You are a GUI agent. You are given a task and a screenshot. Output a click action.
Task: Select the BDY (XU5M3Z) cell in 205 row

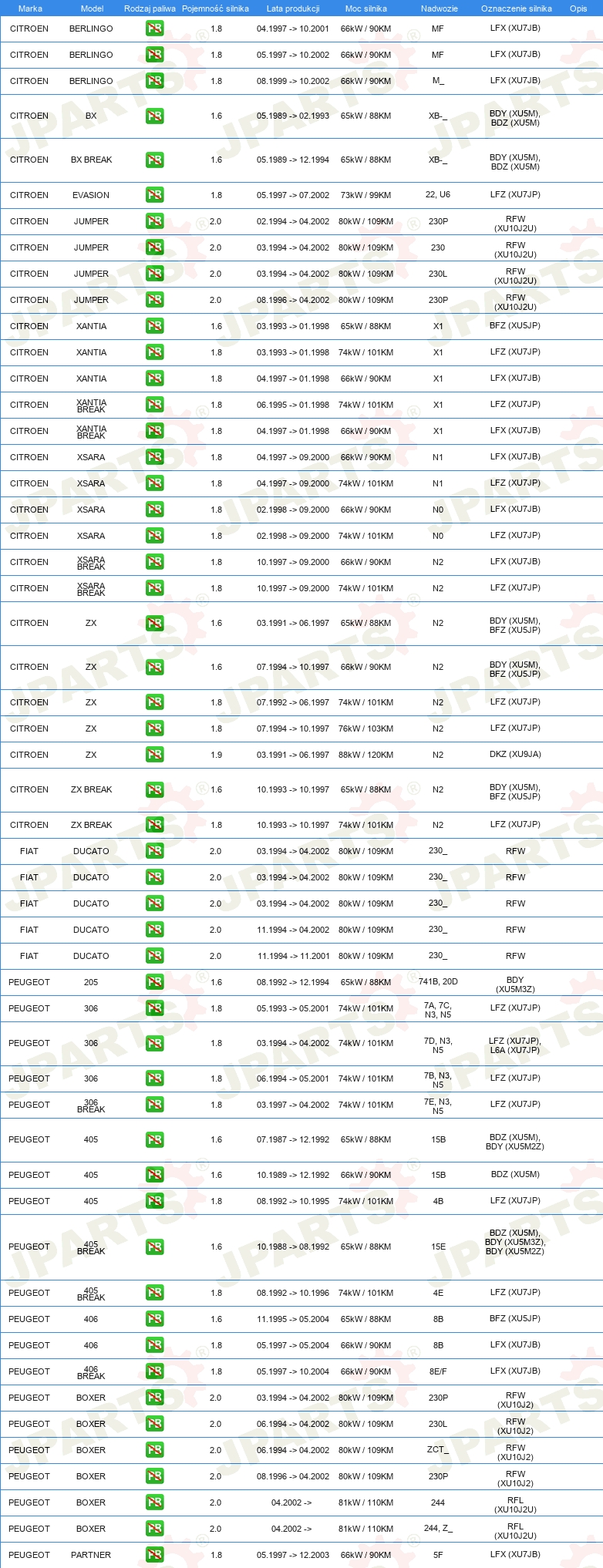pyautogui.click(x=515, y=984)
